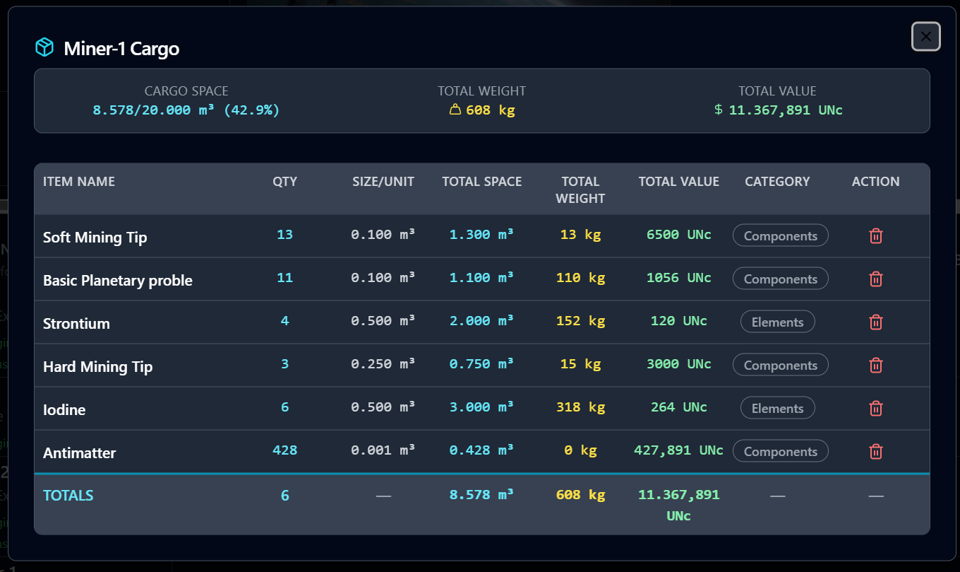Click the Cargo Space usage value
This screenshot has height=572, width=960.
(x=186, y=110)
